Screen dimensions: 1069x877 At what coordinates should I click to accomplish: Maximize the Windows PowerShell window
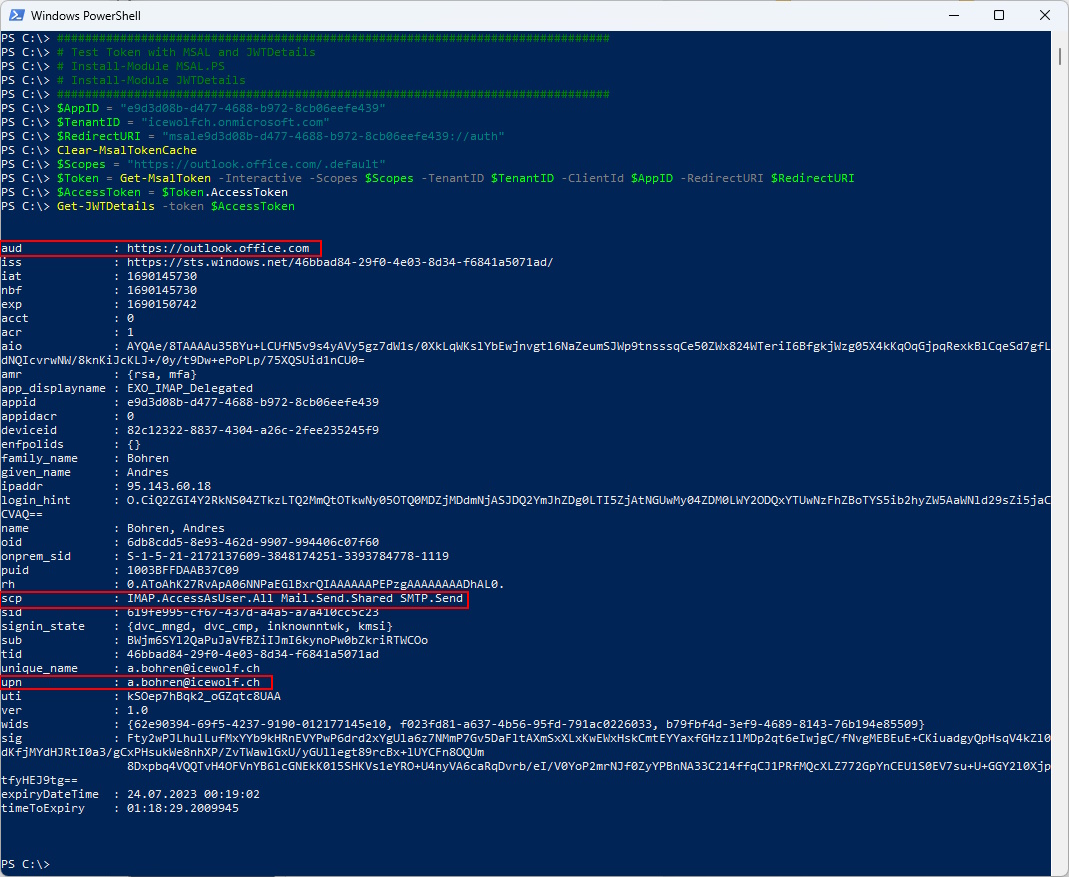tap(999, 15)
